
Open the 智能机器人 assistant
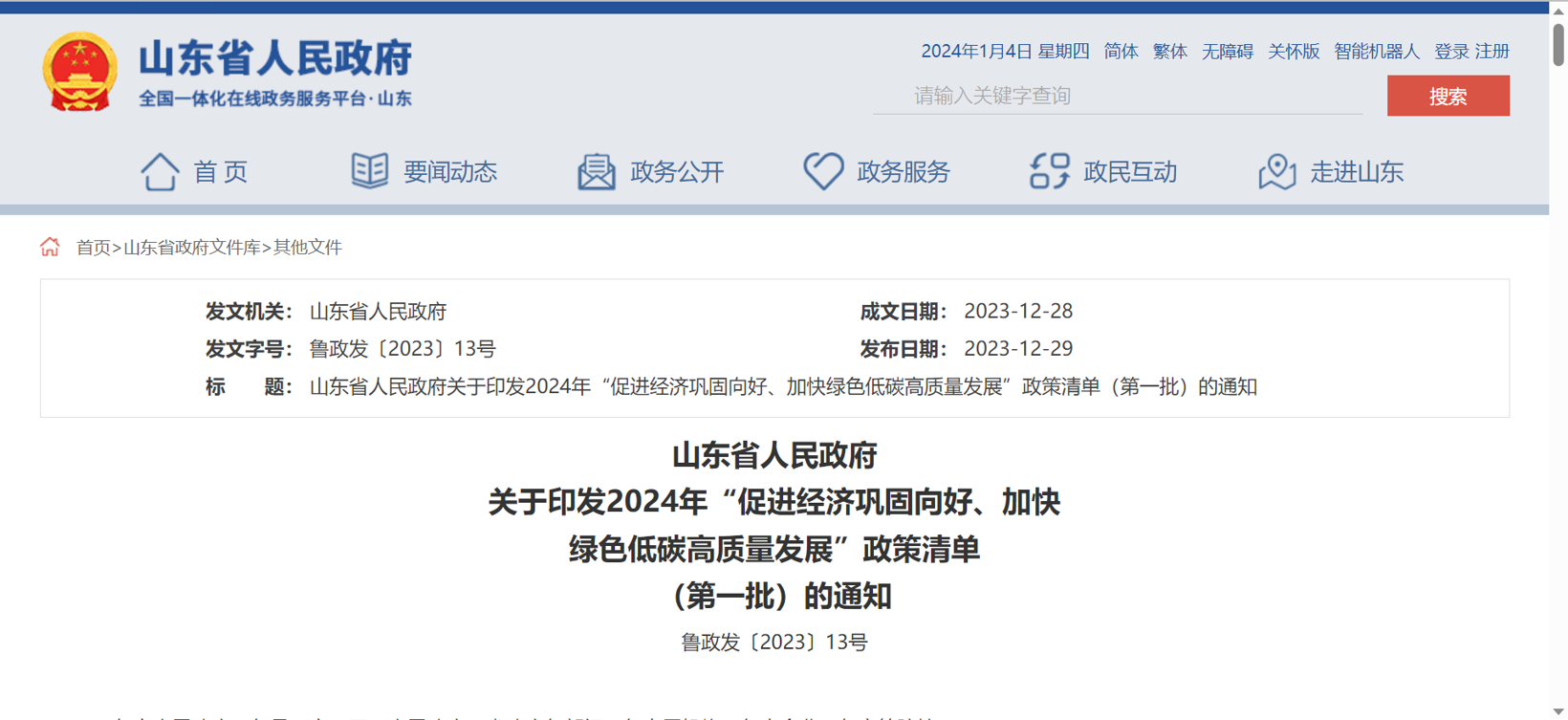1376,52
